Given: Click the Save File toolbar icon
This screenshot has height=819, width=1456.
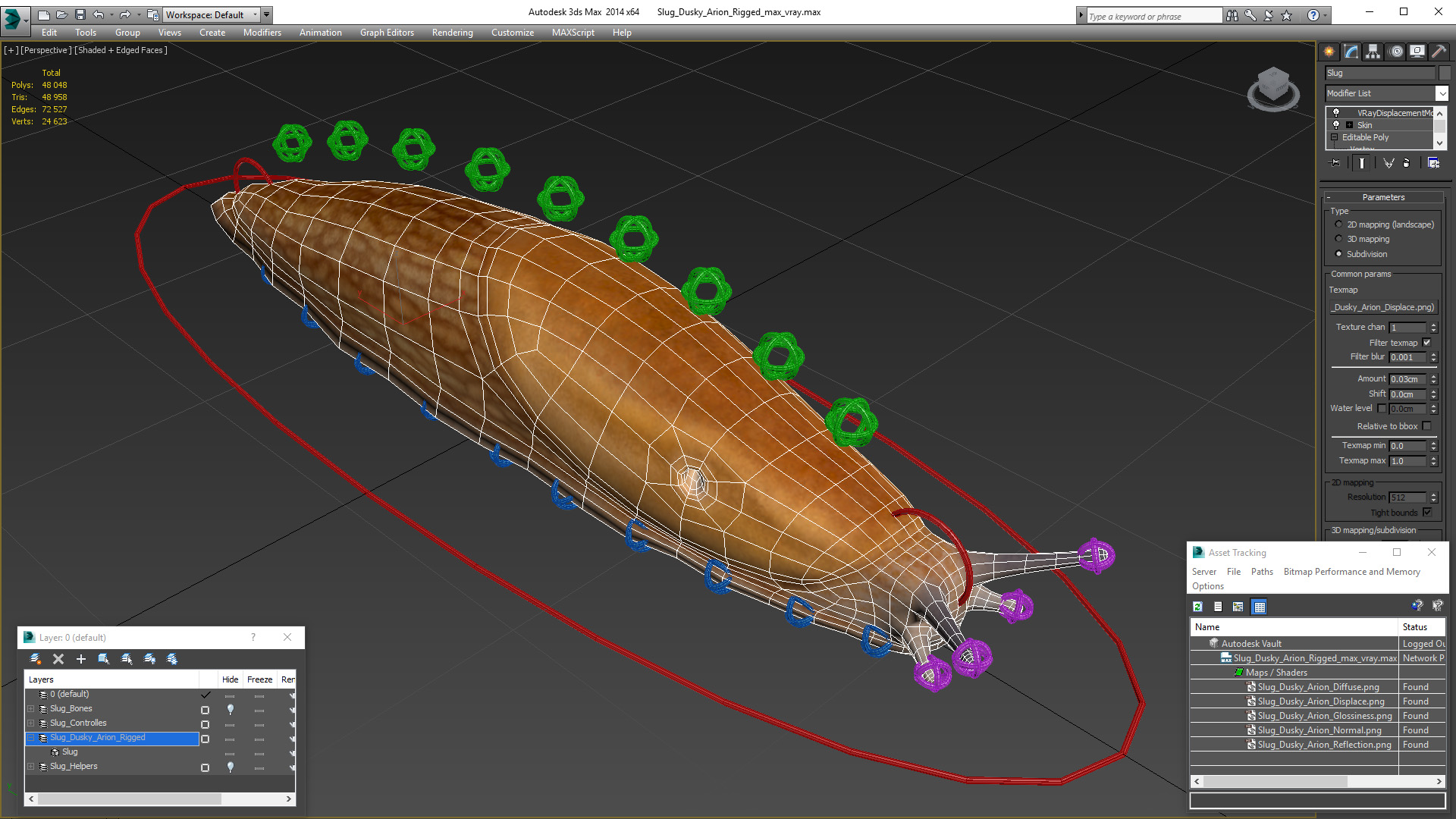Looking at the screenshot, I should point(80,14).
